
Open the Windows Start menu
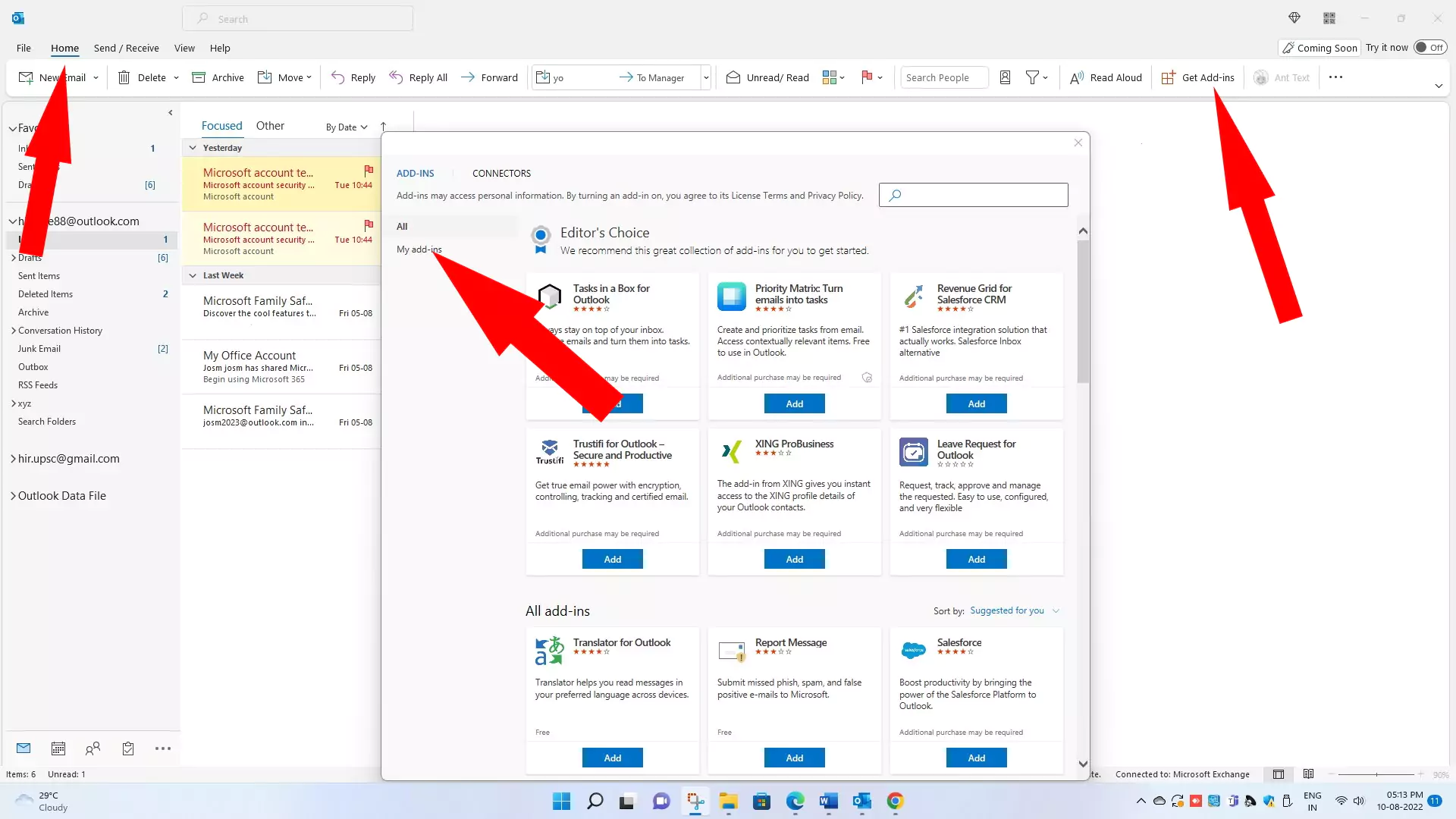pyautogui.click(x=561, y=801)
